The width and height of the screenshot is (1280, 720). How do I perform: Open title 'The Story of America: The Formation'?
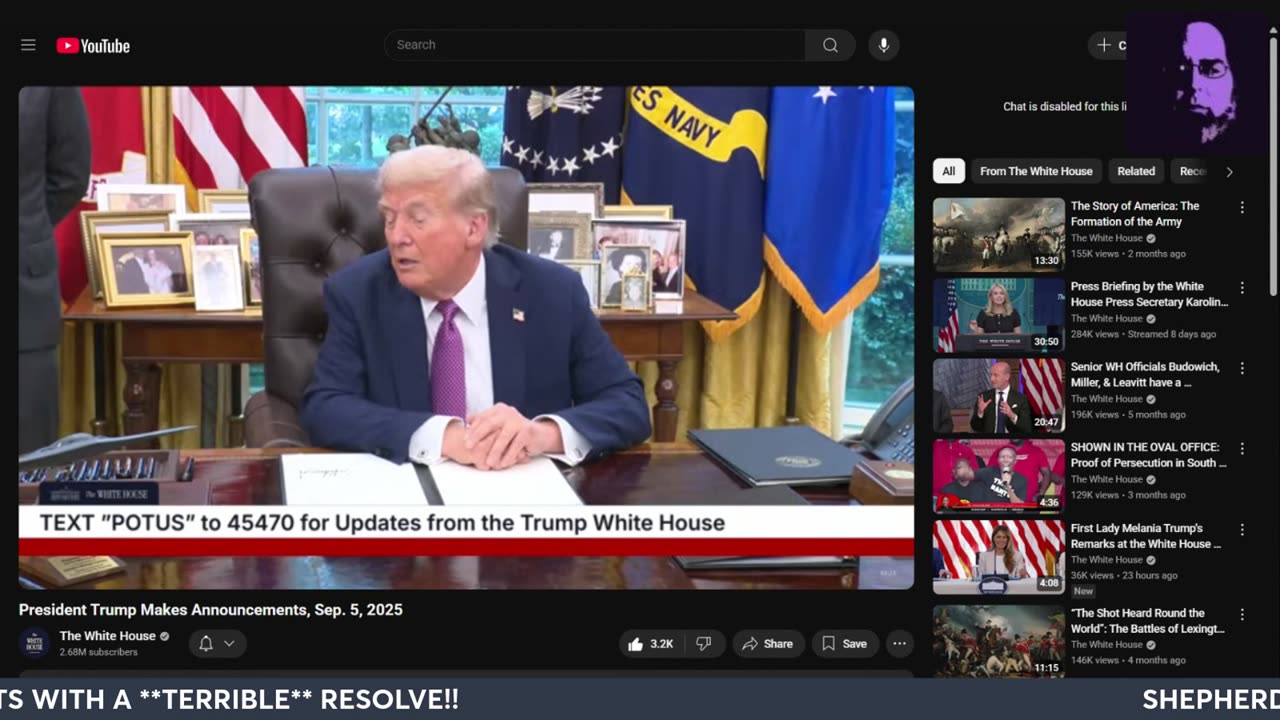(1135, 214)
